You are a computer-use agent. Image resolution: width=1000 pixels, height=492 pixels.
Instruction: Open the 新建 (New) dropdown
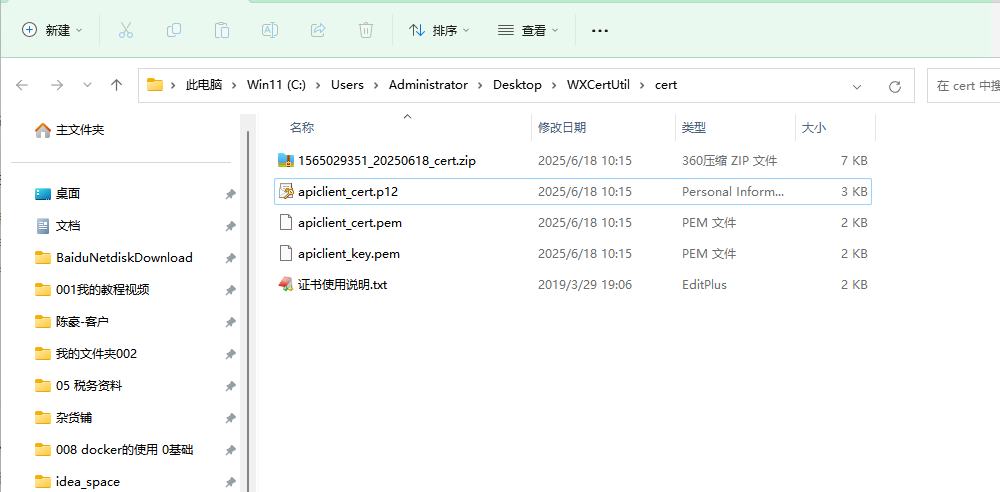pyautogui.click(x=53, y=30)
